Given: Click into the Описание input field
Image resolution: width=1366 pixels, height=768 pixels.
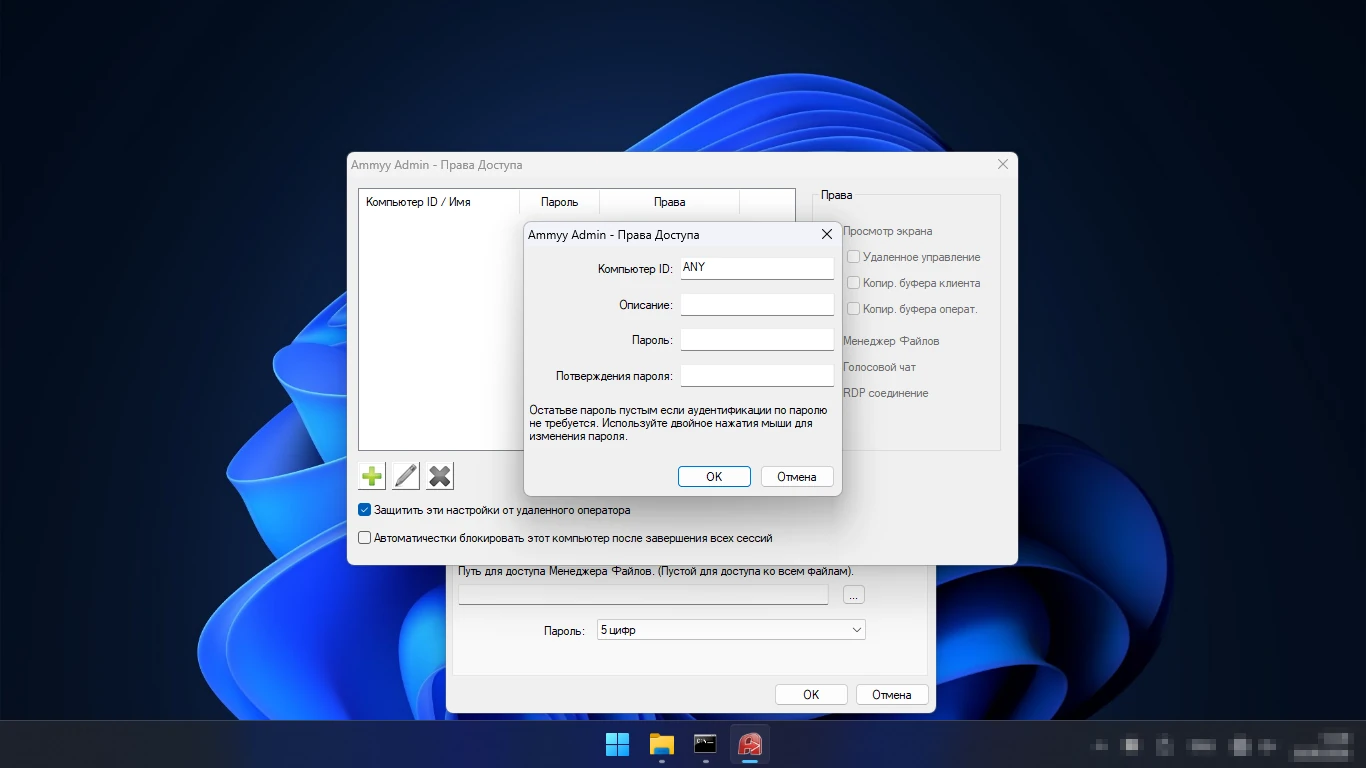Looking at the screenshot, I should click(x=757, y=304).
